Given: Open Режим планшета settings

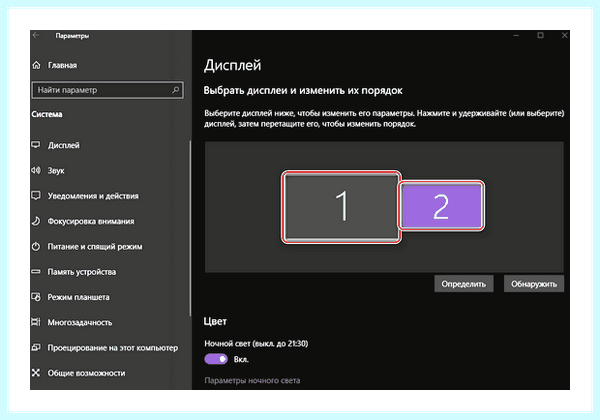Looking at the screenshot, I should point(78,297).
